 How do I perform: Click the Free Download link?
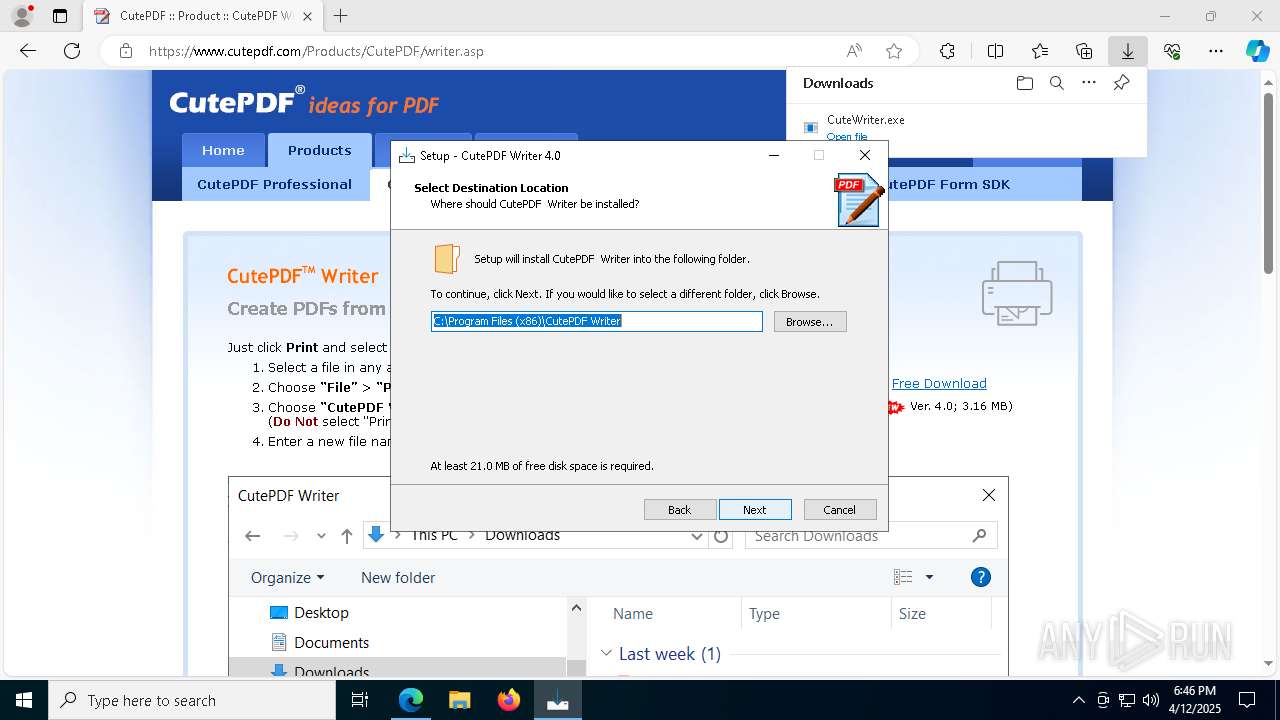(x=939, y=383)
